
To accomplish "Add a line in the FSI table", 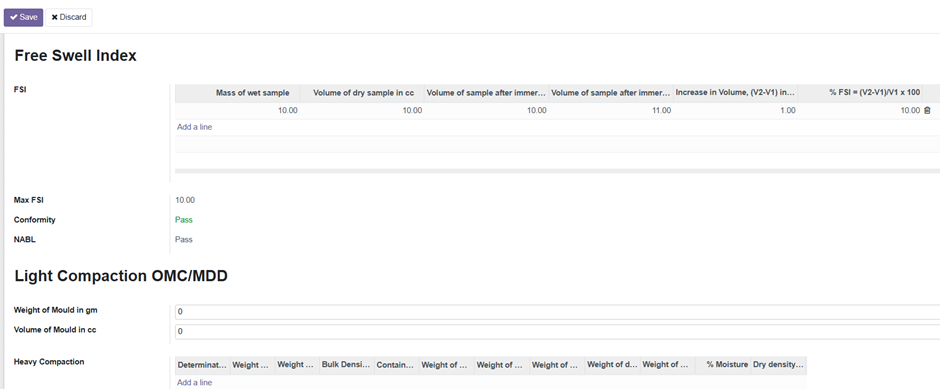I will 194,127.
